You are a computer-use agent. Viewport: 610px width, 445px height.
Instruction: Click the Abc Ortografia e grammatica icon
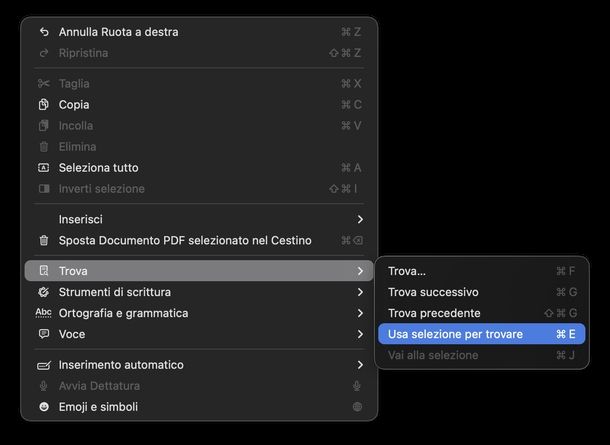pyautogui.click(x=43, y=313)
